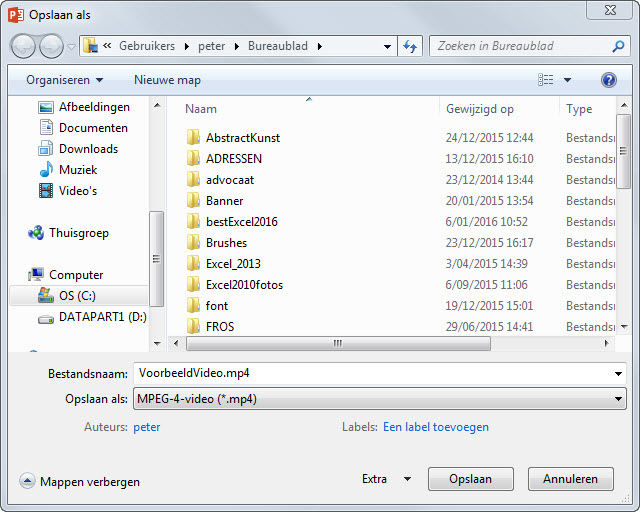Select the FROS folder icon
This screenshot has height=512, width=640.
(193, 327)
